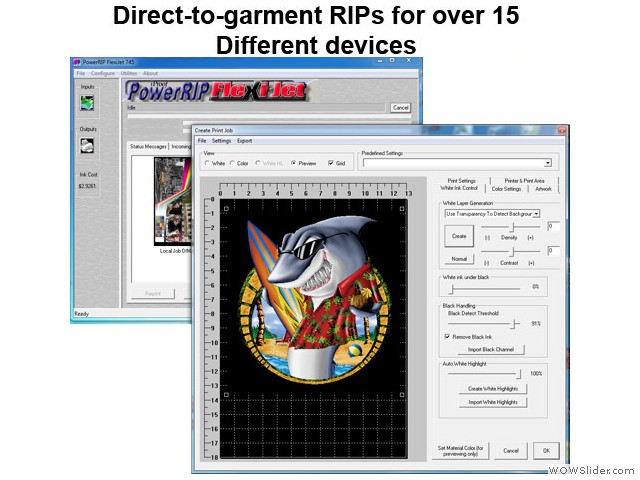Toggle the Grid checkbox
The height and width of the screenshot is (480, 640).
[x=331, y=163]
